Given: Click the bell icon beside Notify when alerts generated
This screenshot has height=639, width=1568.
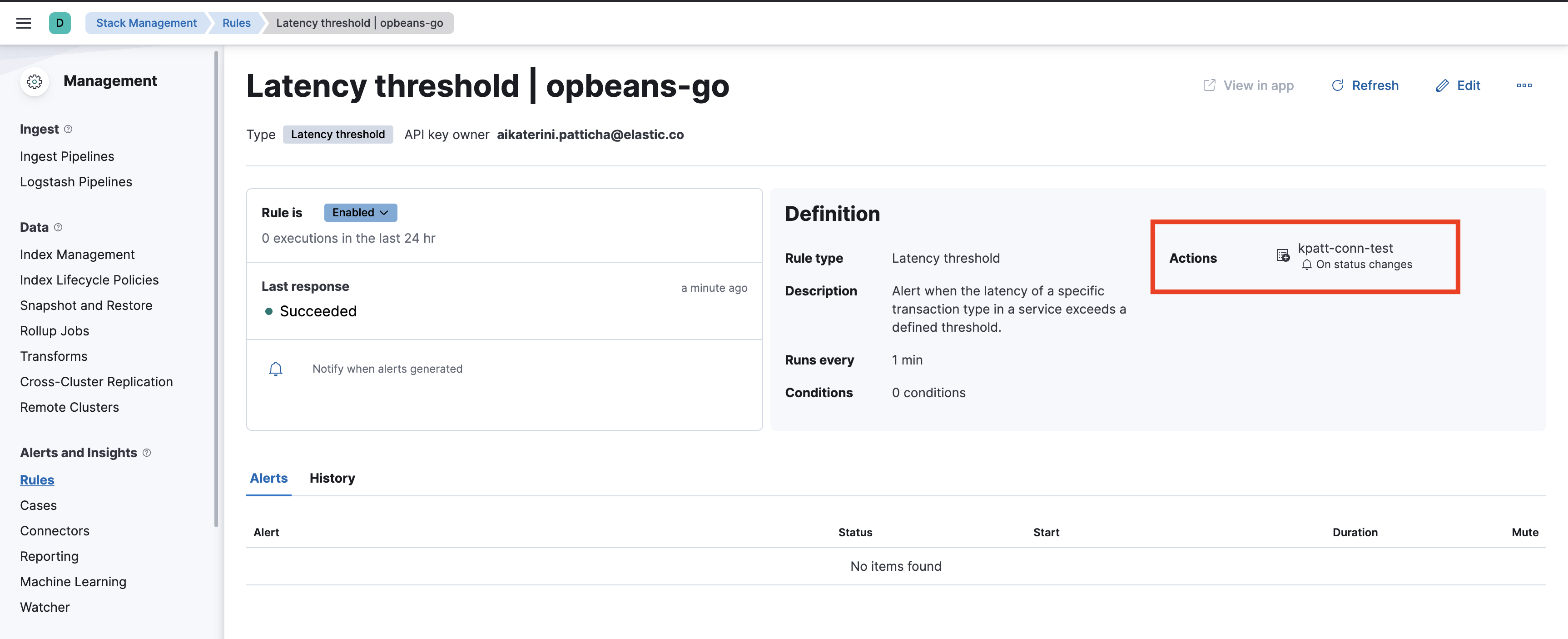Looking at the screenshot, I should (x=276, y=369).
